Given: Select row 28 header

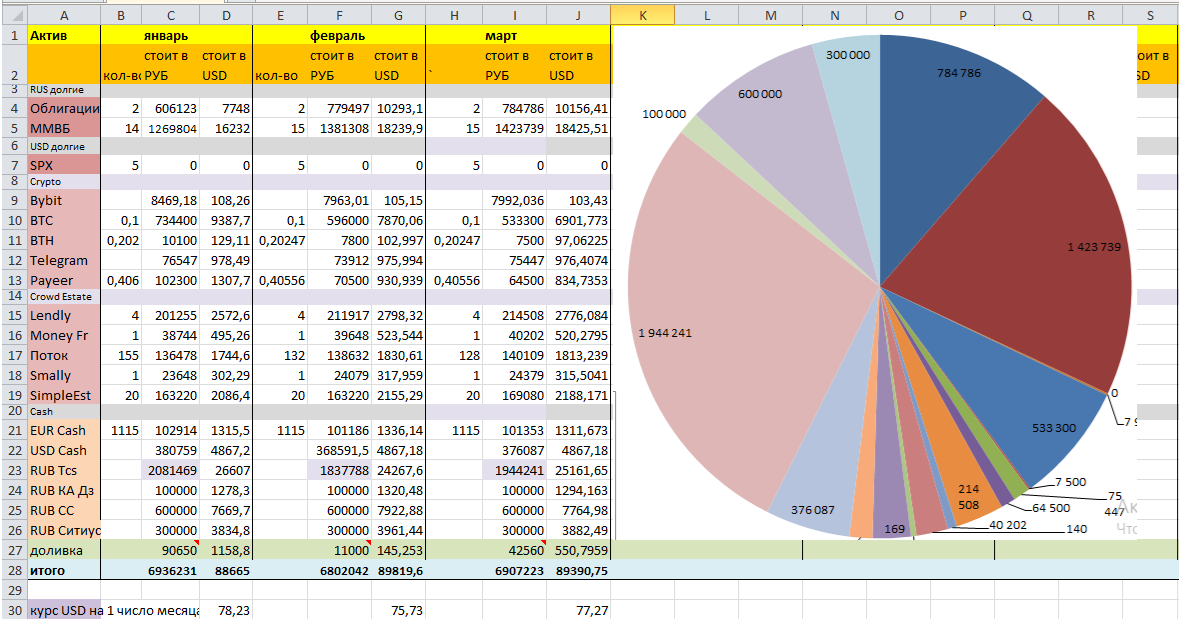Looking at the screenshot, I should tap(14, 570).
